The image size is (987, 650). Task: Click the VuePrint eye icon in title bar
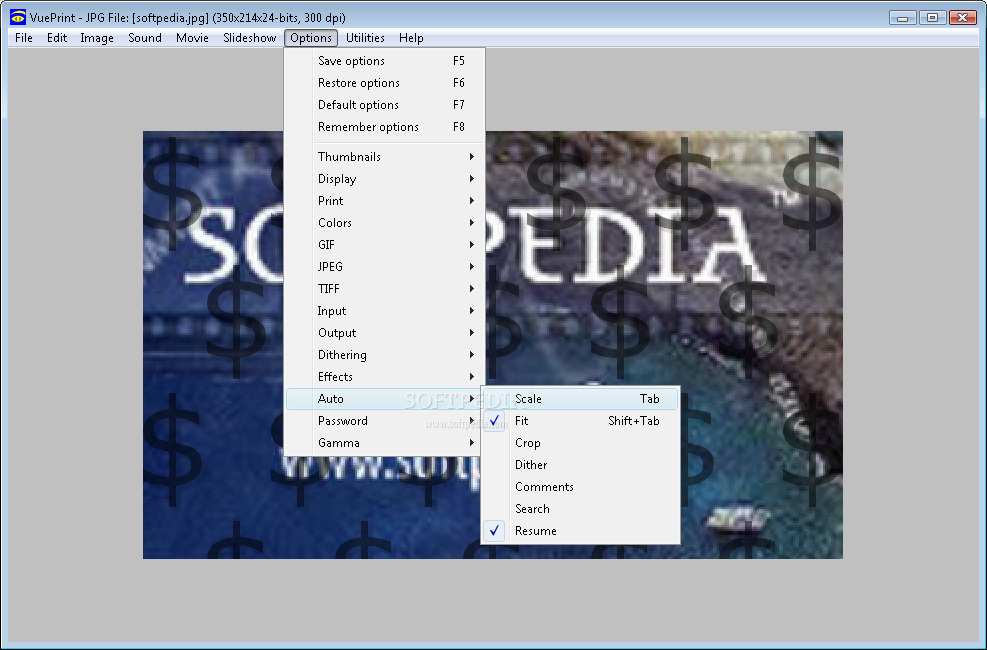[18, 17]
